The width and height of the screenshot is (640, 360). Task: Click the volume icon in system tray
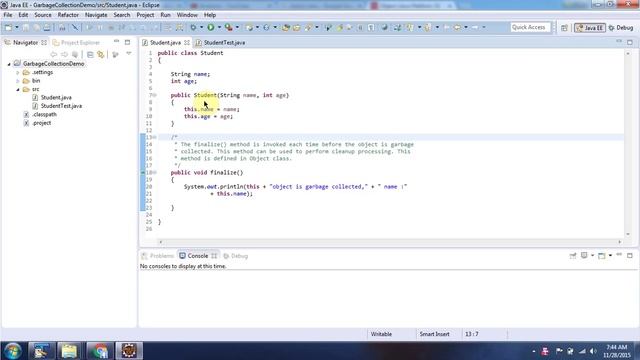coord(593,351)
